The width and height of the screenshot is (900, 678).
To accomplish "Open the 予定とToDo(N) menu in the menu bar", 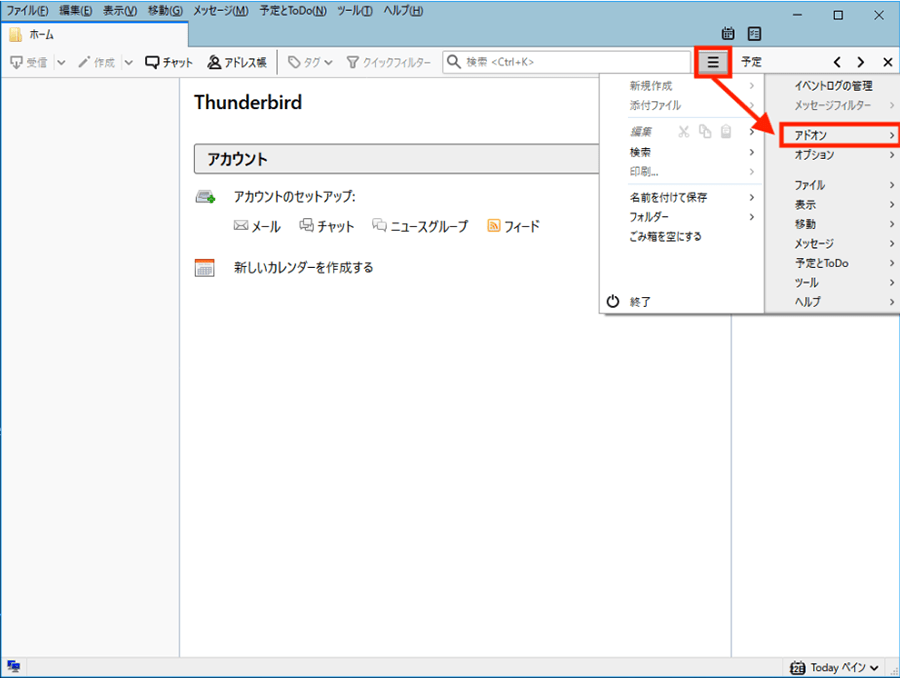I will [x=293, y=11].
